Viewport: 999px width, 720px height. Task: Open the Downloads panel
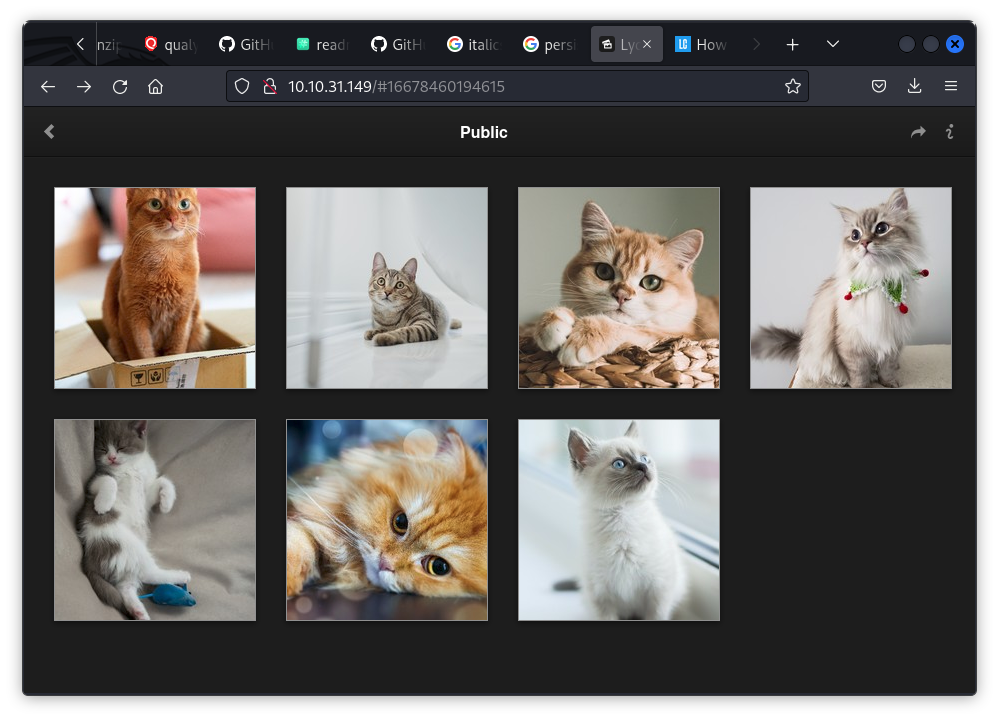(914, 86)
